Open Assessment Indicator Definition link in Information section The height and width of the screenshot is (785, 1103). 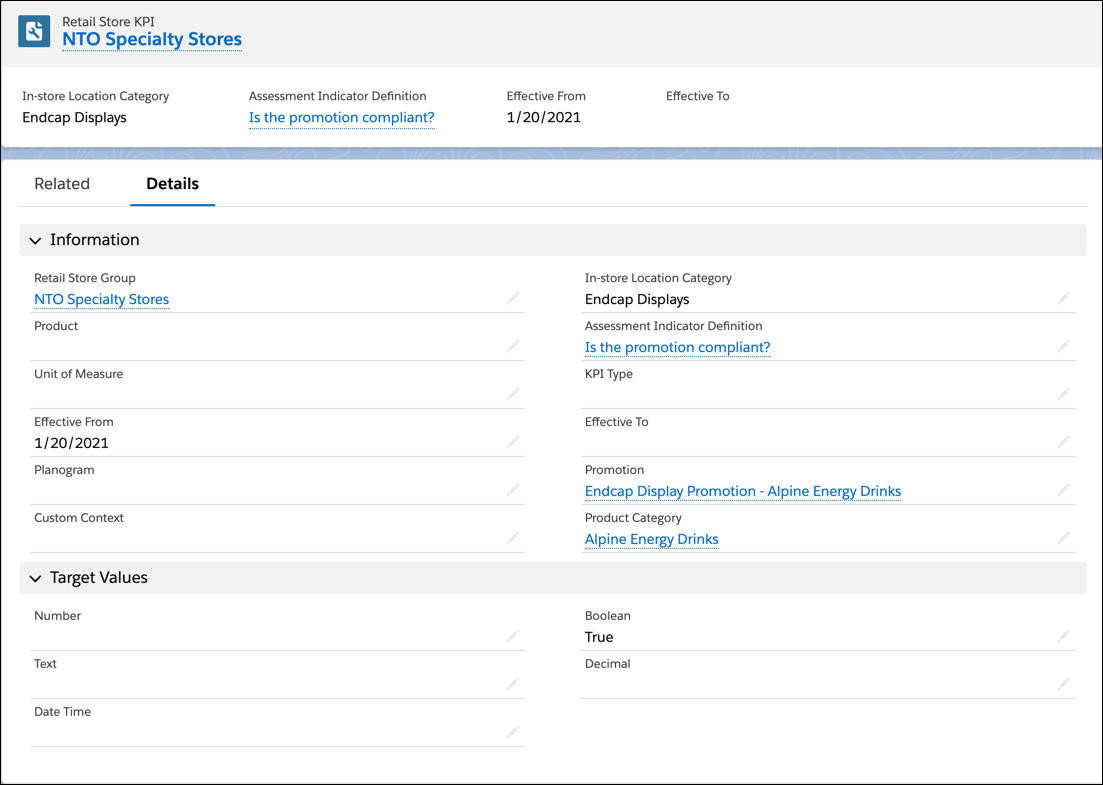[x=677, y=347]
